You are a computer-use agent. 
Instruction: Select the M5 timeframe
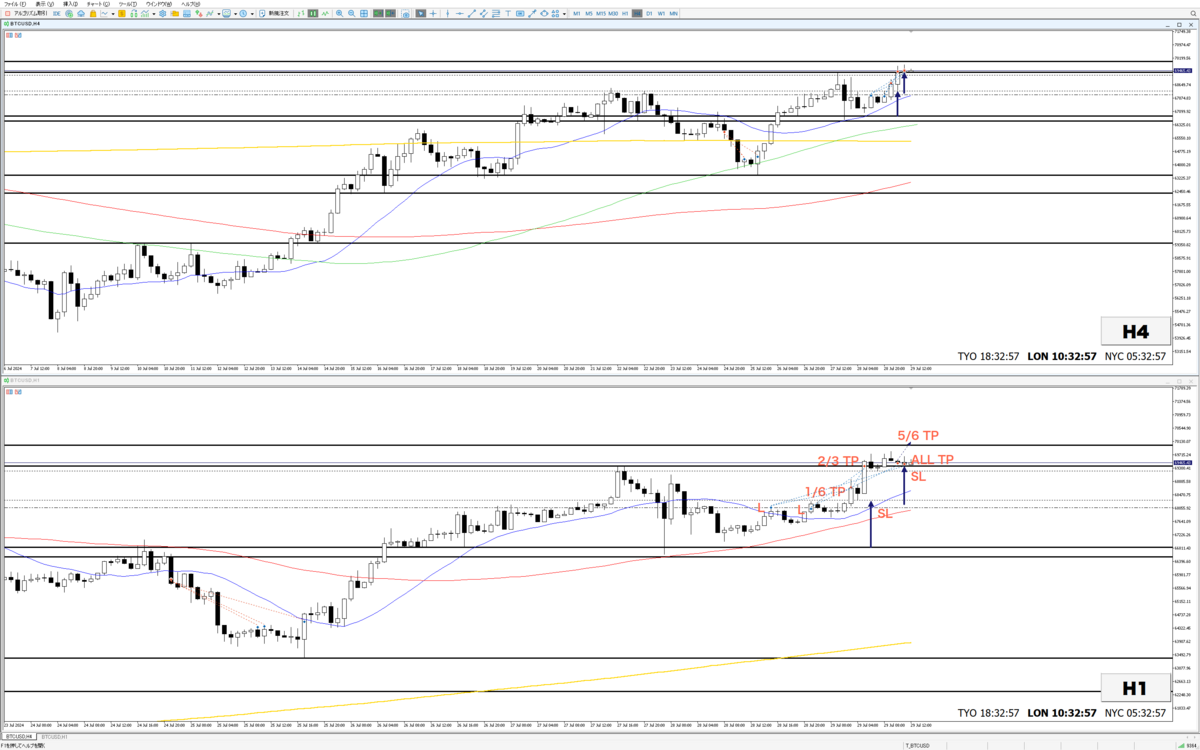[589, 13]
